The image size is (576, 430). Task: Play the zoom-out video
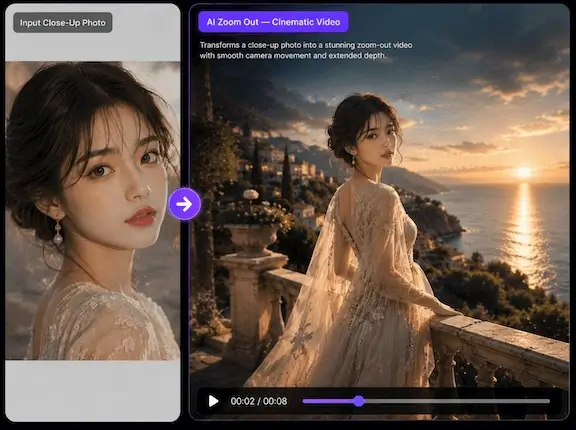click(213, 401)
